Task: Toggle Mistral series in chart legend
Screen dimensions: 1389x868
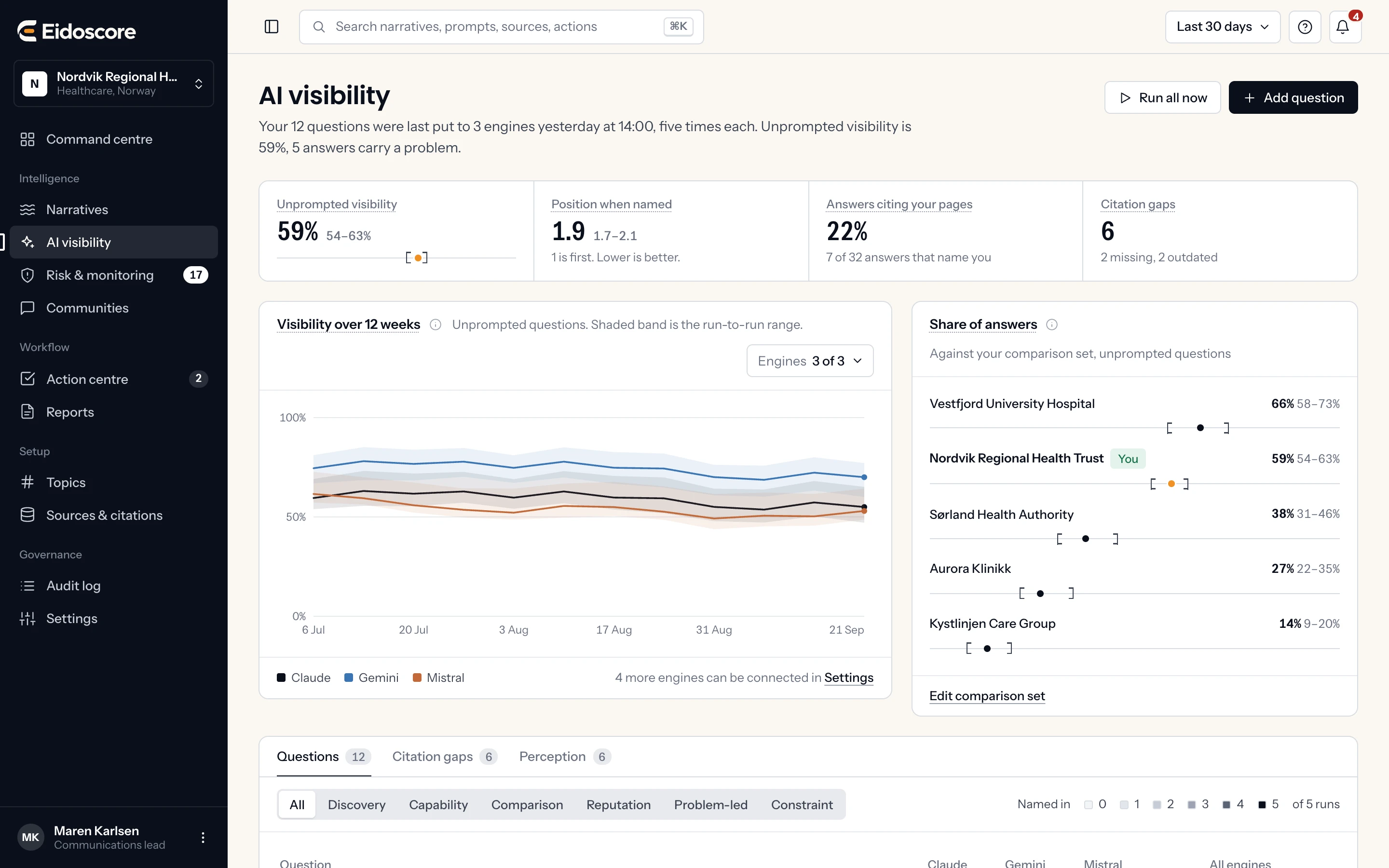Action: tap(438, 678)
